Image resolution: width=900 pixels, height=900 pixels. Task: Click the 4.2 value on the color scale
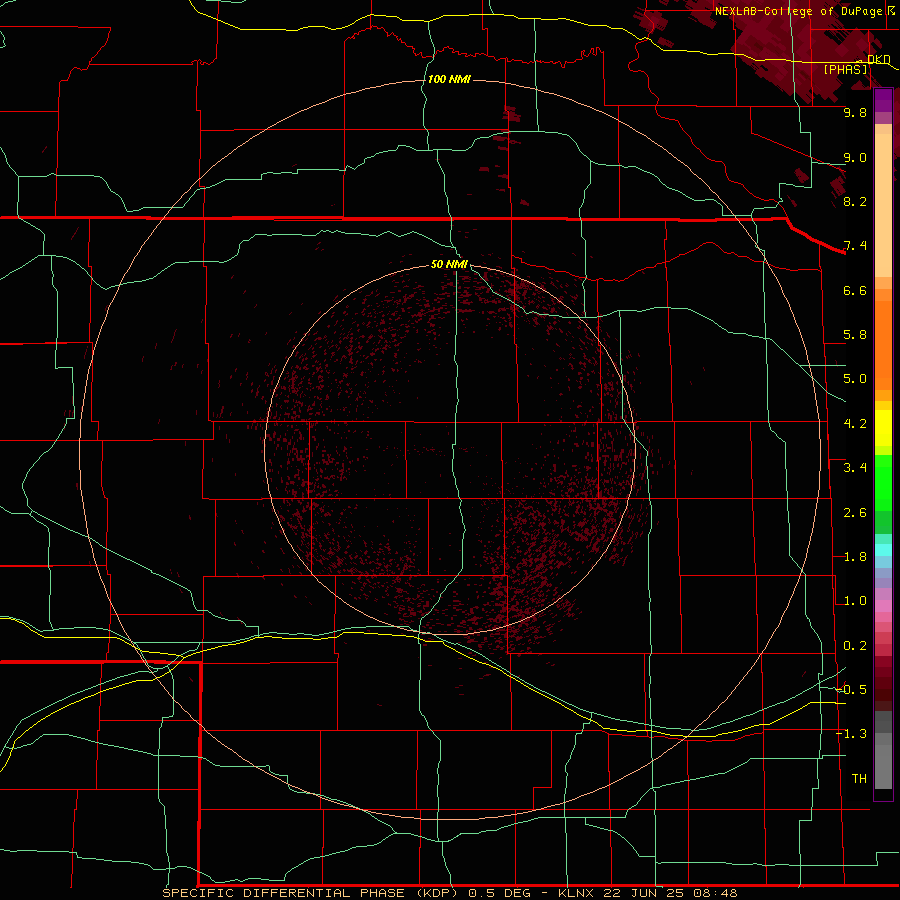[x=855, y=424]
